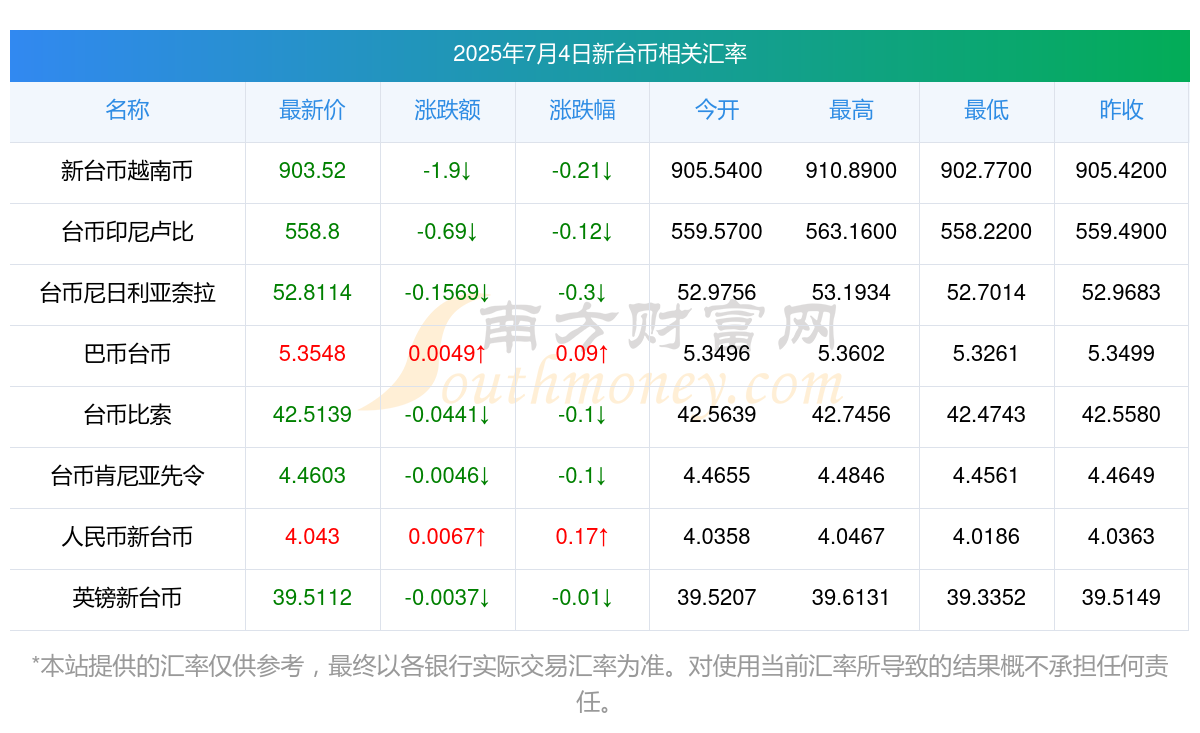Click change percent -0.12↓
The height and width of the screenshot is (733, 1200).
click(x=582, y=232)
